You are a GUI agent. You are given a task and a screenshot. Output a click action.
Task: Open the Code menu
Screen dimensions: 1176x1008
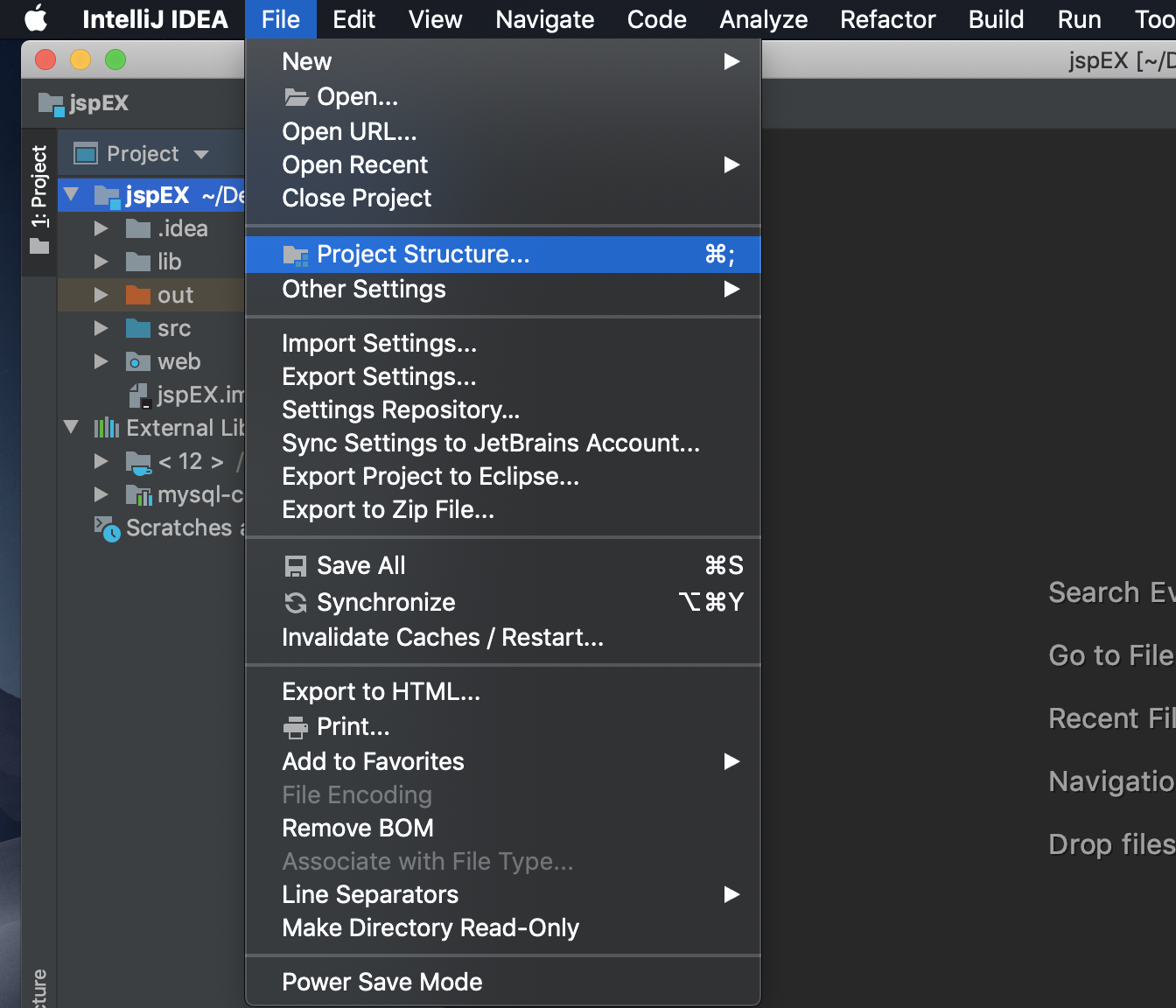point(656,19)
